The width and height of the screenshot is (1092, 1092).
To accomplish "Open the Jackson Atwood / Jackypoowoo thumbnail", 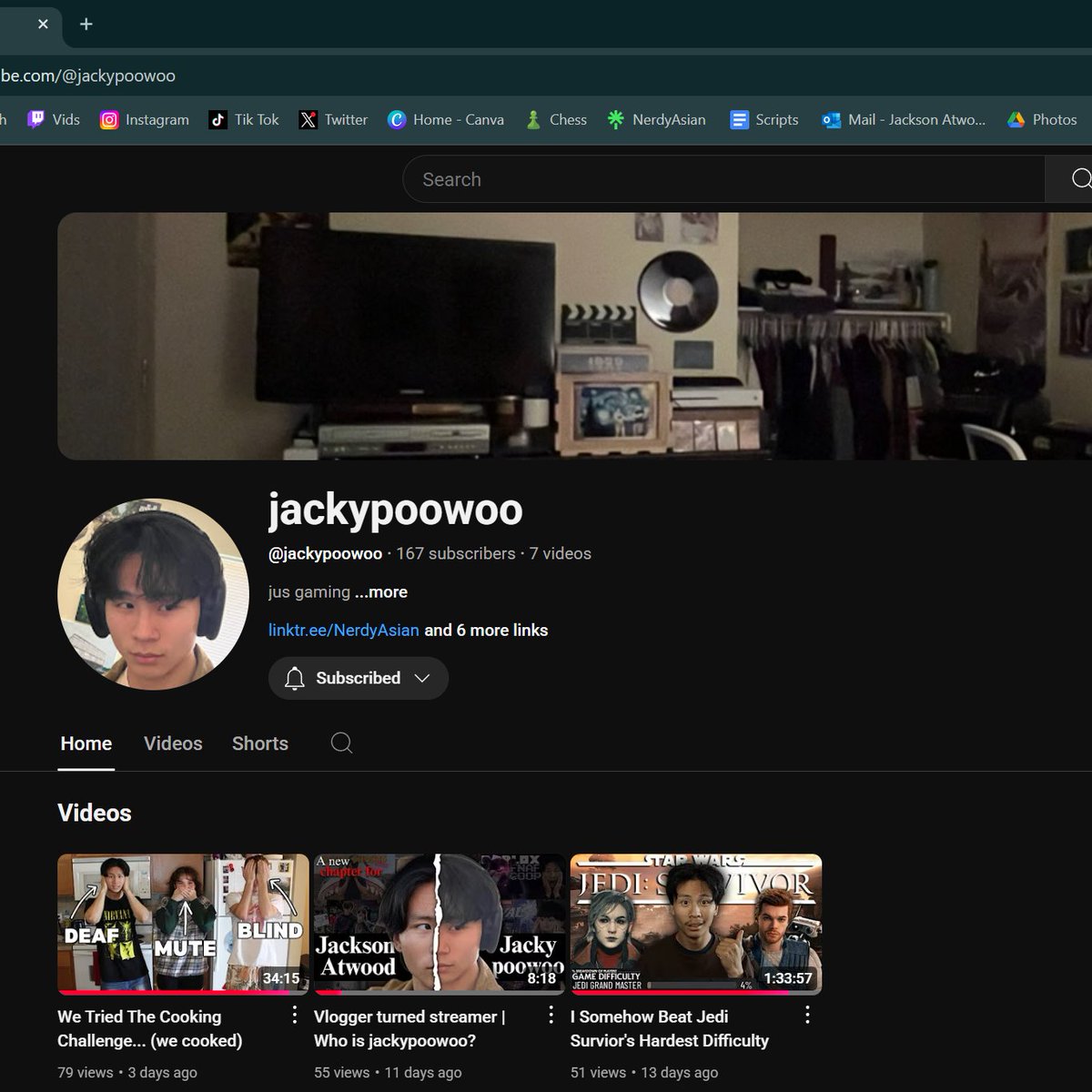I will pos(440,925).
